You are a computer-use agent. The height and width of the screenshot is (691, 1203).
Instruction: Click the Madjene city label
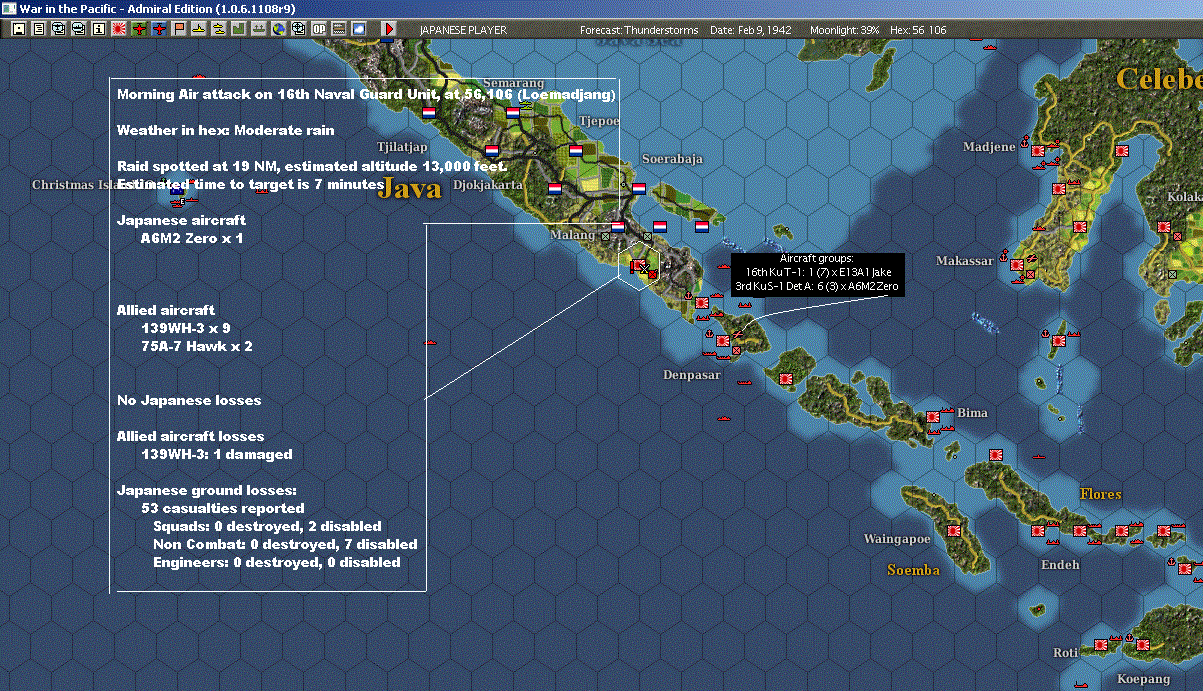989,147
